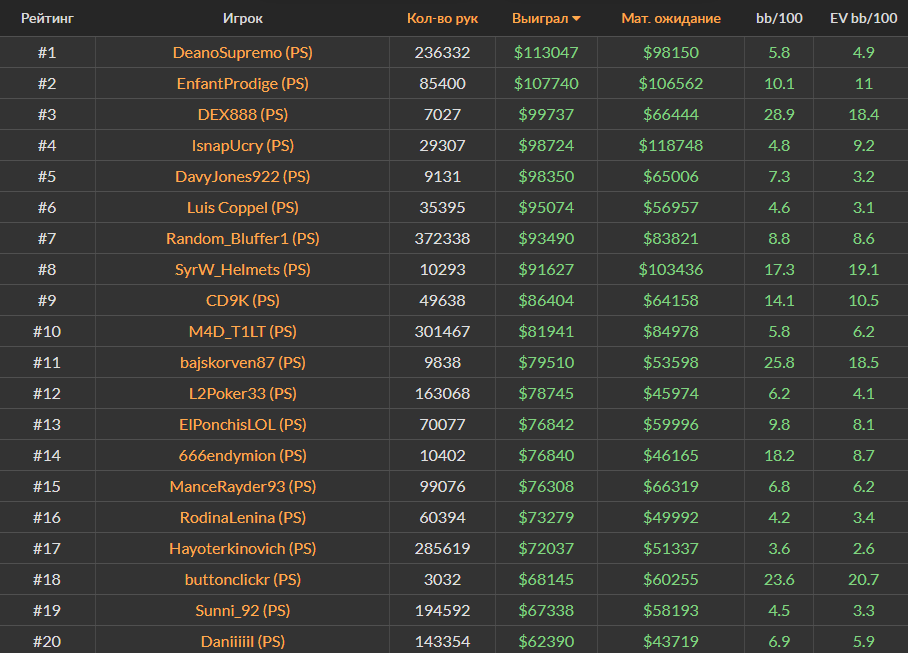908x653 pixels.
Task: Click the sort arrow next to Выиграл
Action: [x=576, y=19]
